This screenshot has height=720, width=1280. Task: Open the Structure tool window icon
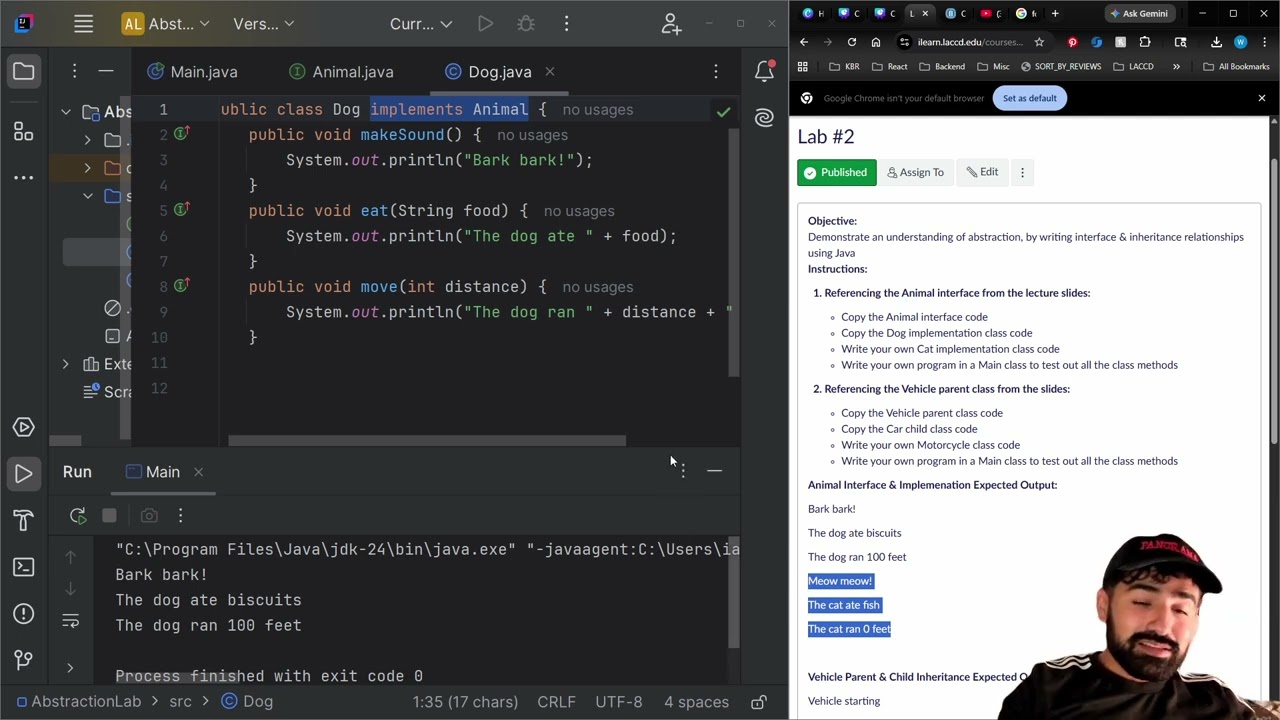pos(23,131)
